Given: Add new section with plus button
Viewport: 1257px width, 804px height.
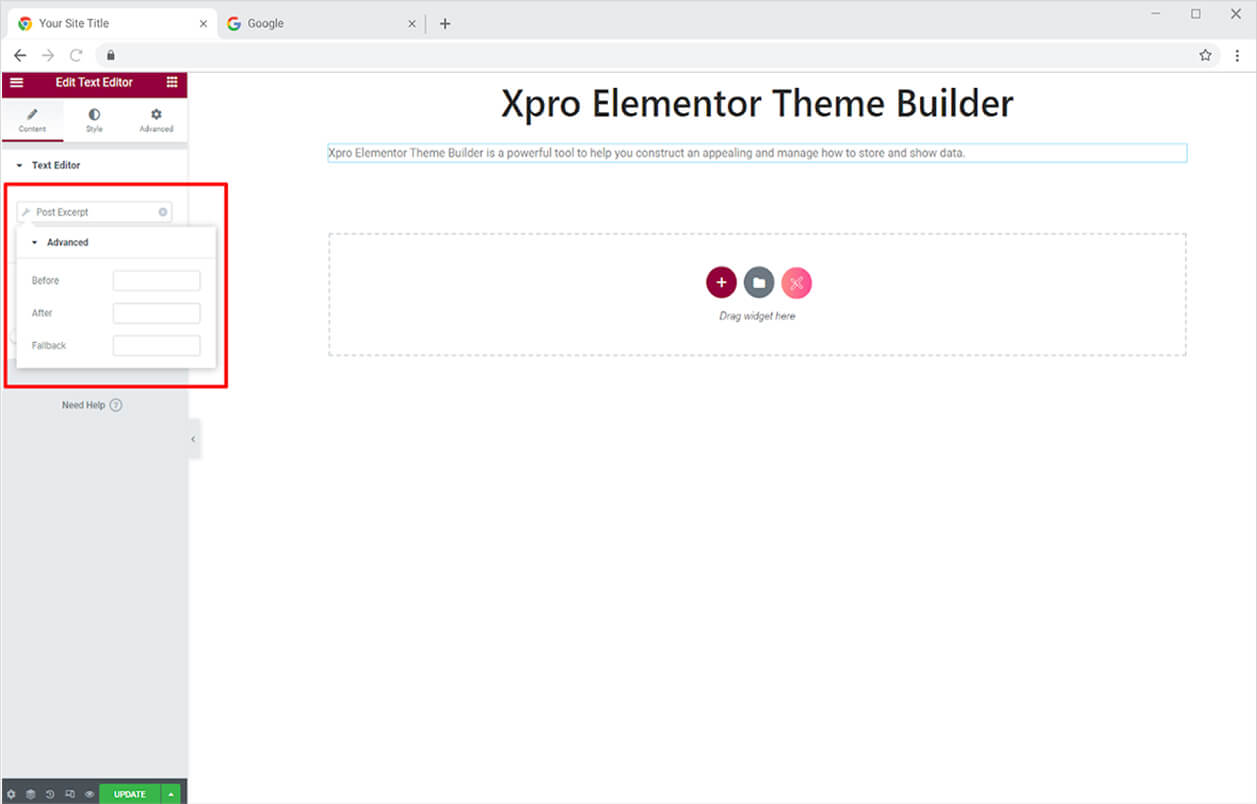Looking at the screenshot, I should [x=721, y=283].
